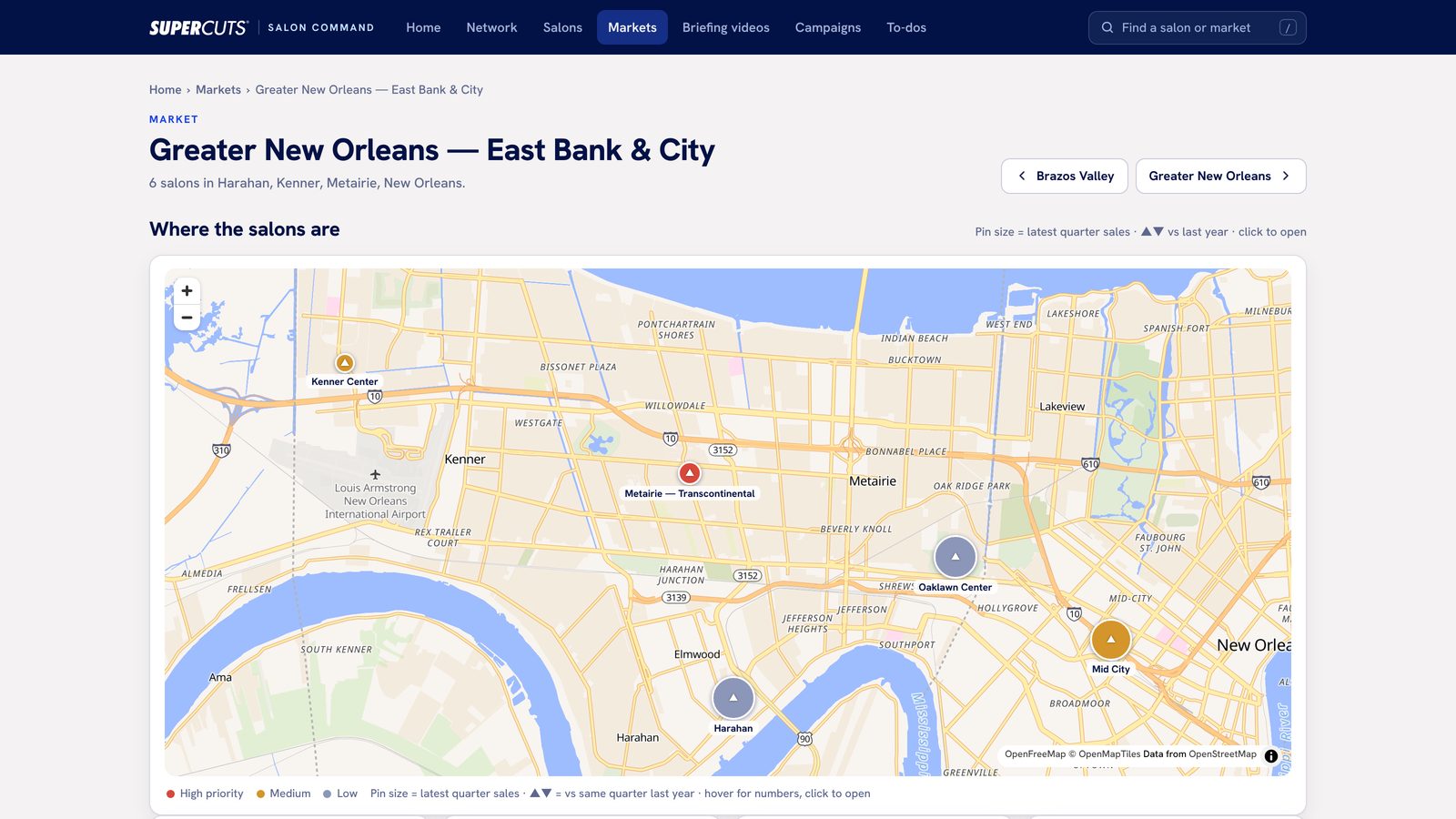Zoom out the map with minus button
This screenshot has width=1456, height=819.
pyautogui.click(x=187, y=318)
